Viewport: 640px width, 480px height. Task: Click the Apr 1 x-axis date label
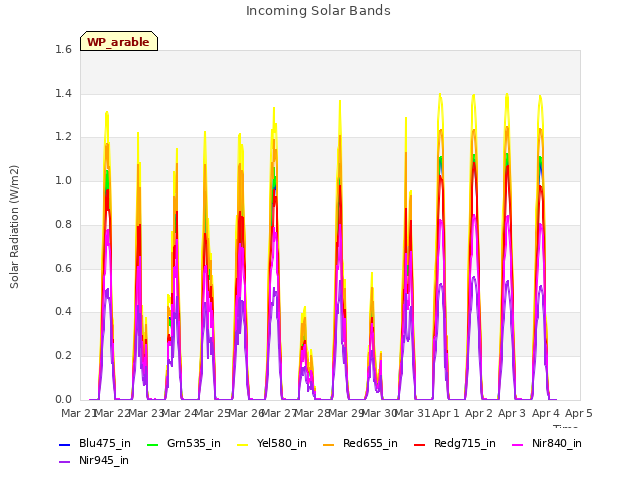pyautogui.click(x=446, y=413)
